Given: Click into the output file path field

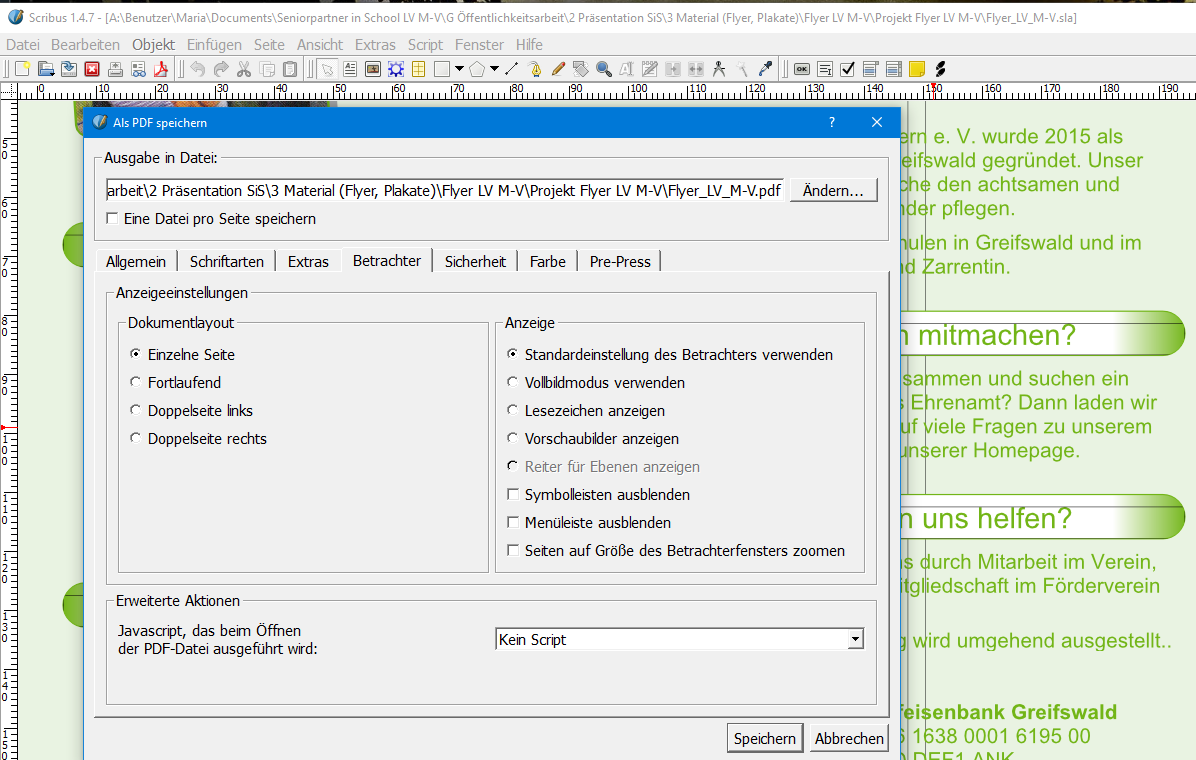Looking at the screenshot, I should (444, 191).
